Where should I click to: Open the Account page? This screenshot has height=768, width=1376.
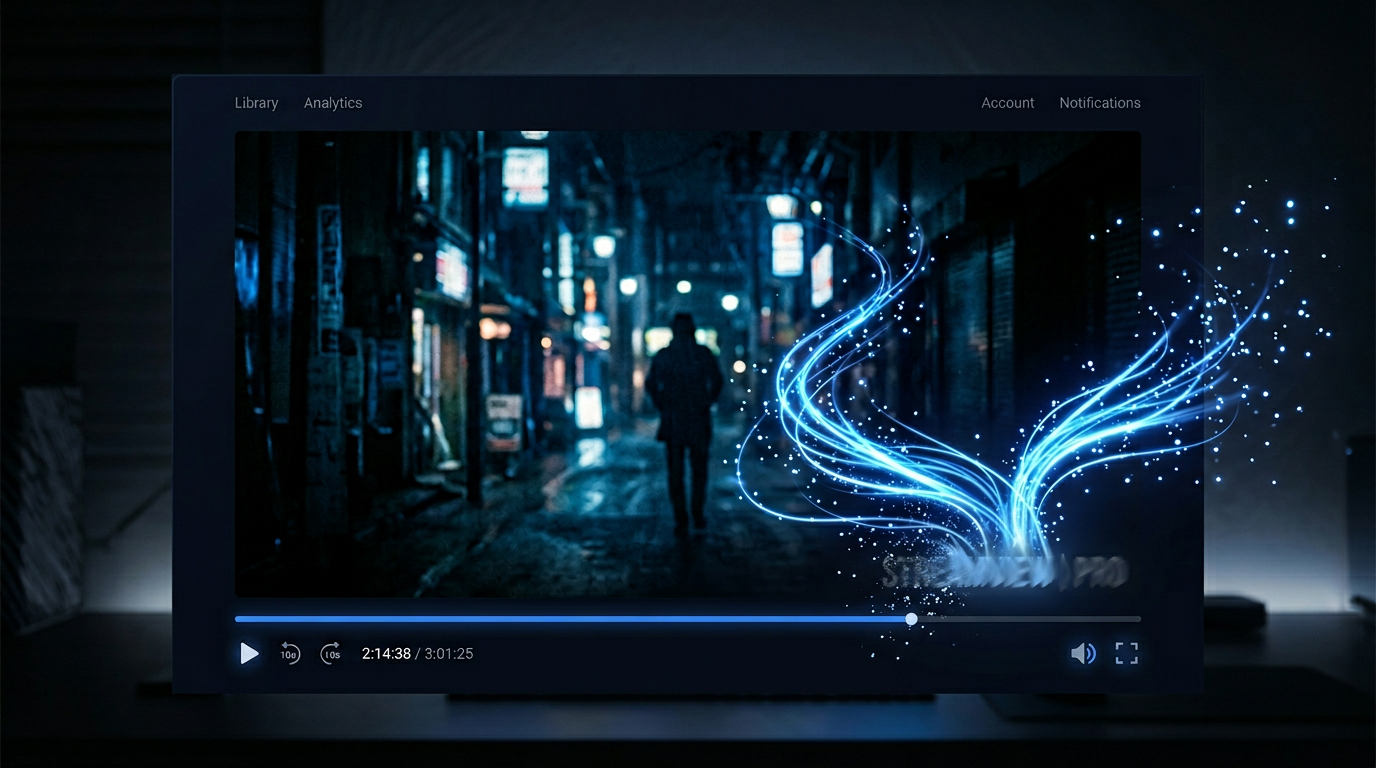(1007, 103)
